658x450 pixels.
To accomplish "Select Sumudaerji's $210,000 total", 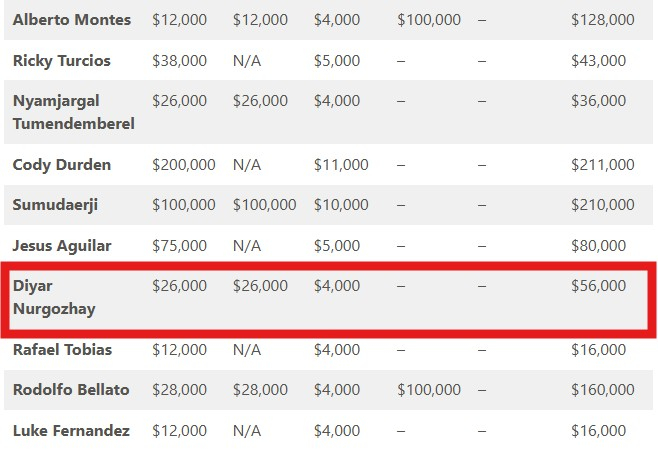I will point(602,205).
